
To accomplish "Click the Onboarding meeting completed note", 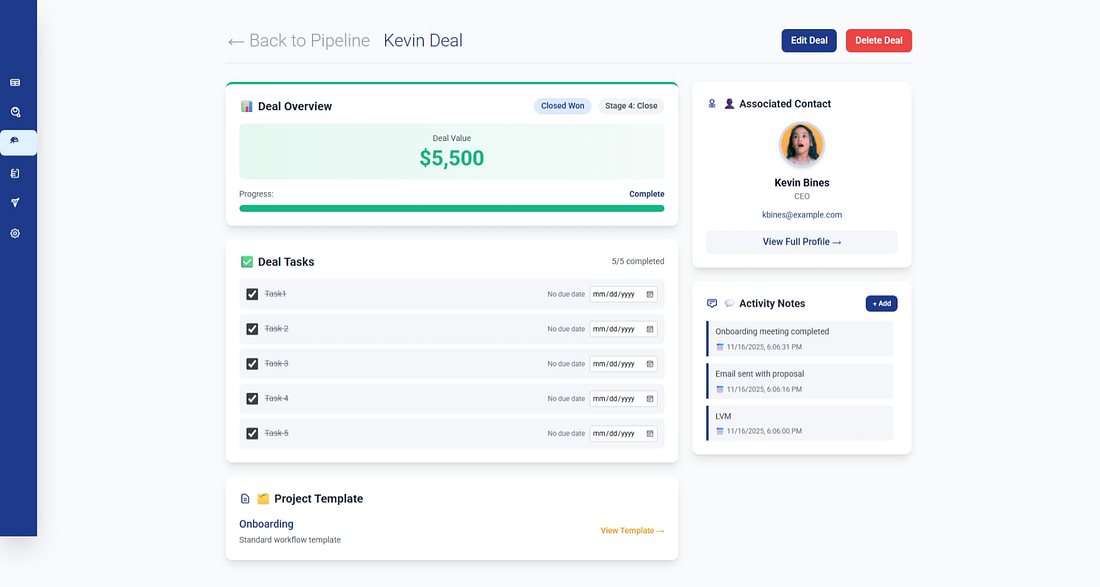I will 800,339.
